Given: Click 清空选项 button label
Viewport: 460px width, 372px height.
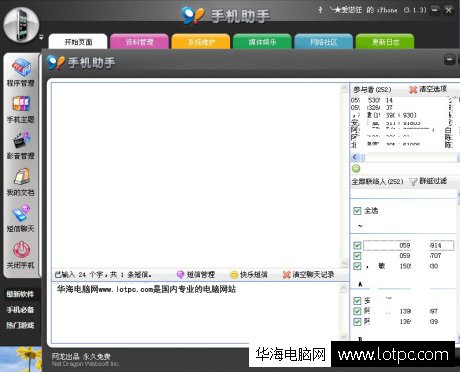Looking at the screenshot, I should [x=433, y=89].
